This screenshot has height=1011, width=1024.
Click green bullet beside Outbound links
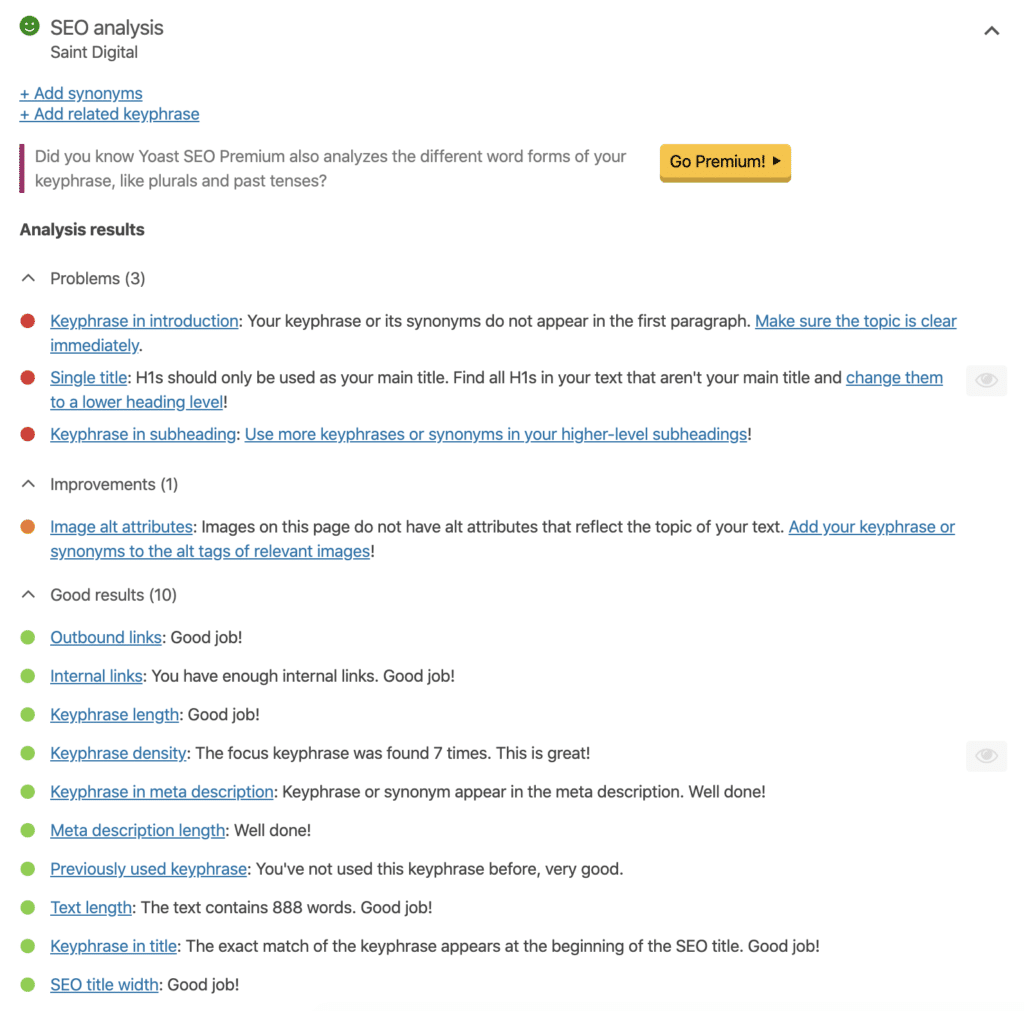pos(27,637)
